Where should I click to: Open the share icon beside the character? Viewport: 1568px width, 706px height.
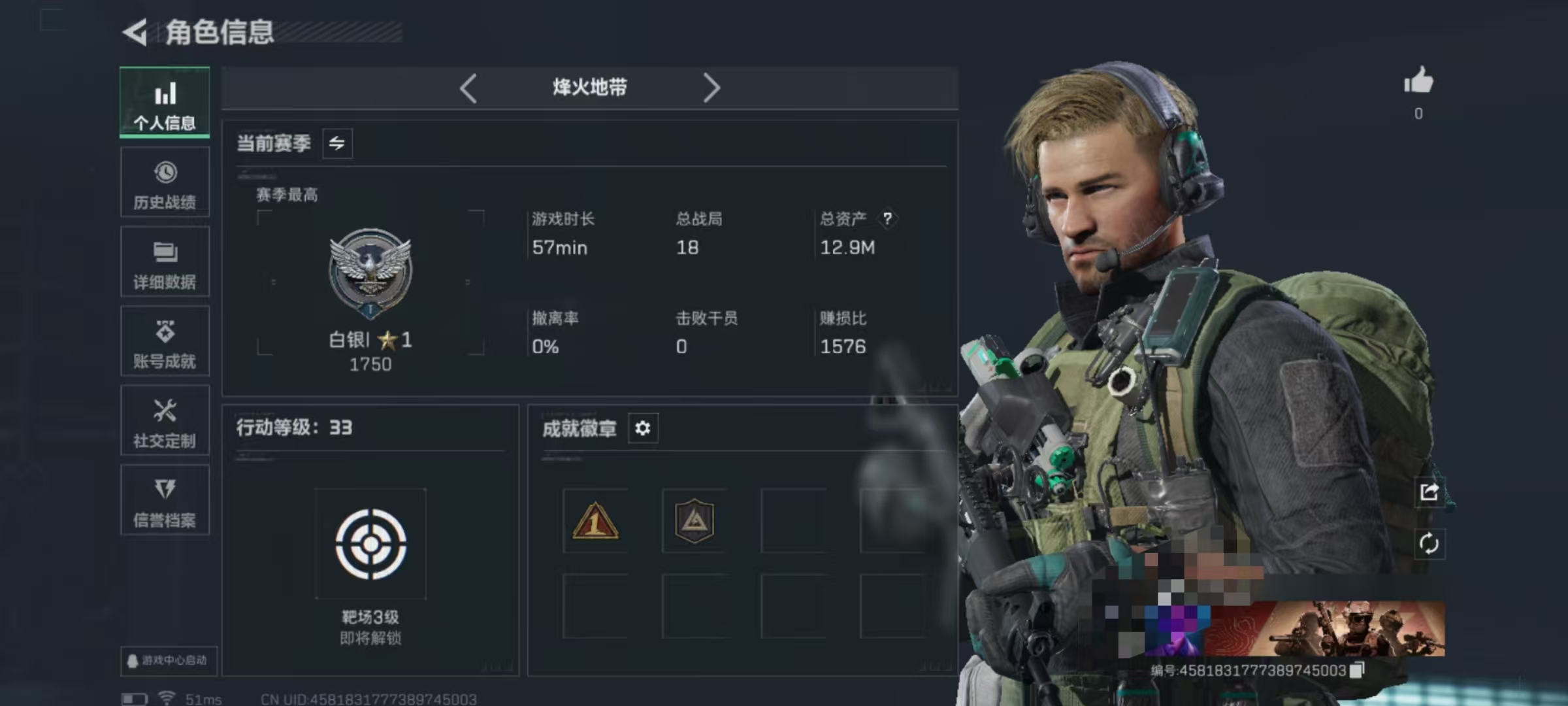tap(1429, 492)
